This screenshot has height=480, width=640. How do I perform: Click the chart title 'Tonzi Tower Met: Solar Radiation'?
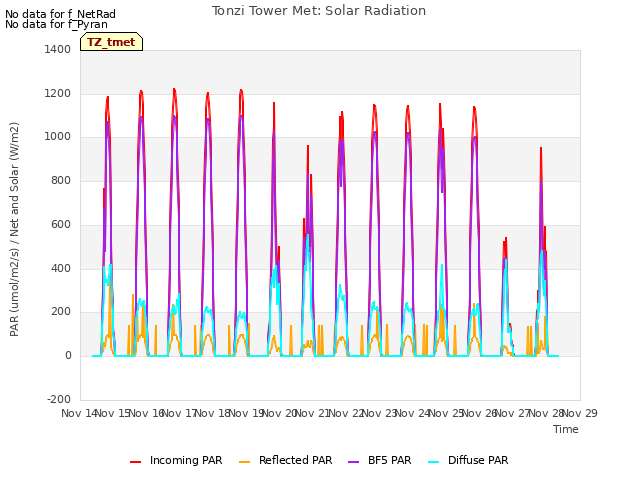coord(319,11)
